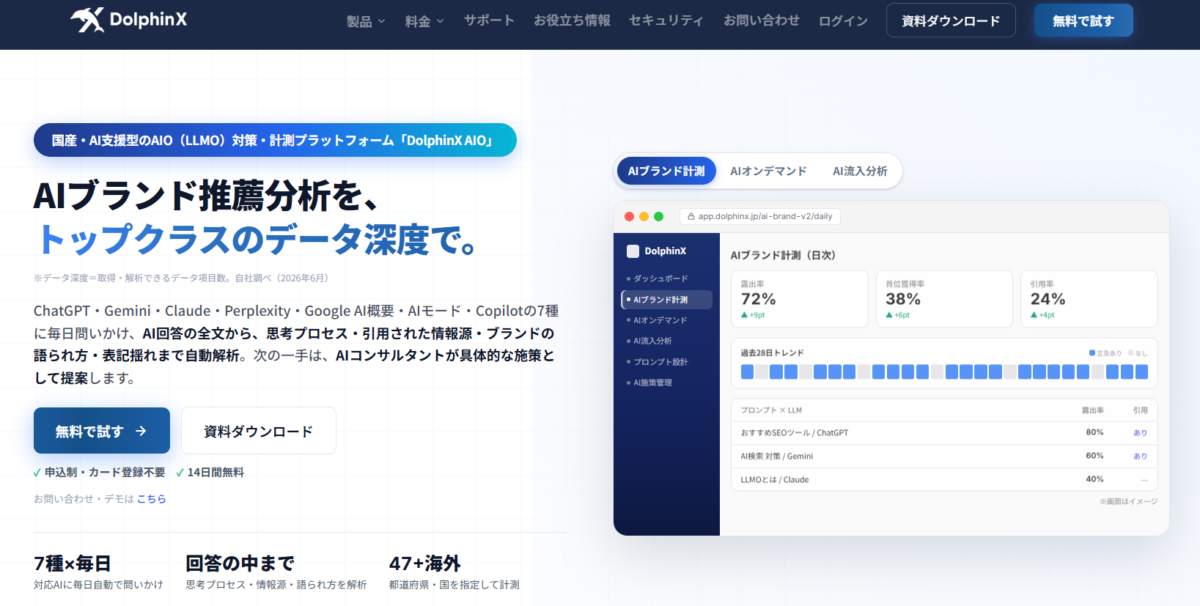Click the 露出率 72% card

point(799,299)
